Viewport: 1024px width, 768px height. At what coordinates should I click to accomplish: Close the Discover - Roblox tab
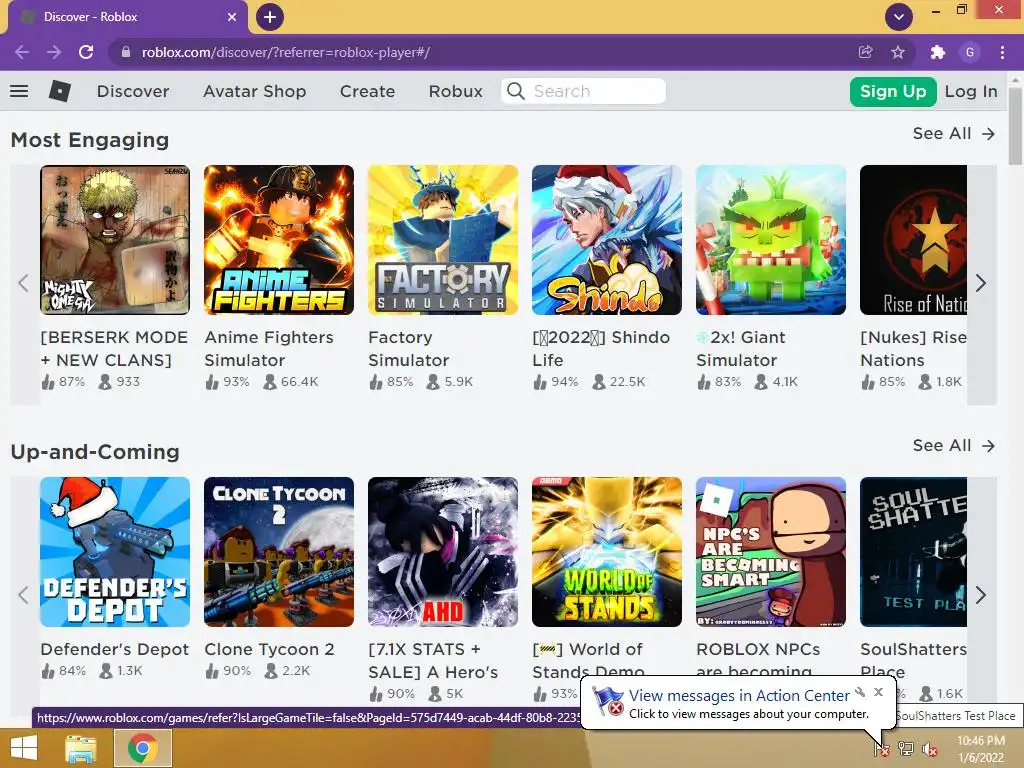coord(231,17)
